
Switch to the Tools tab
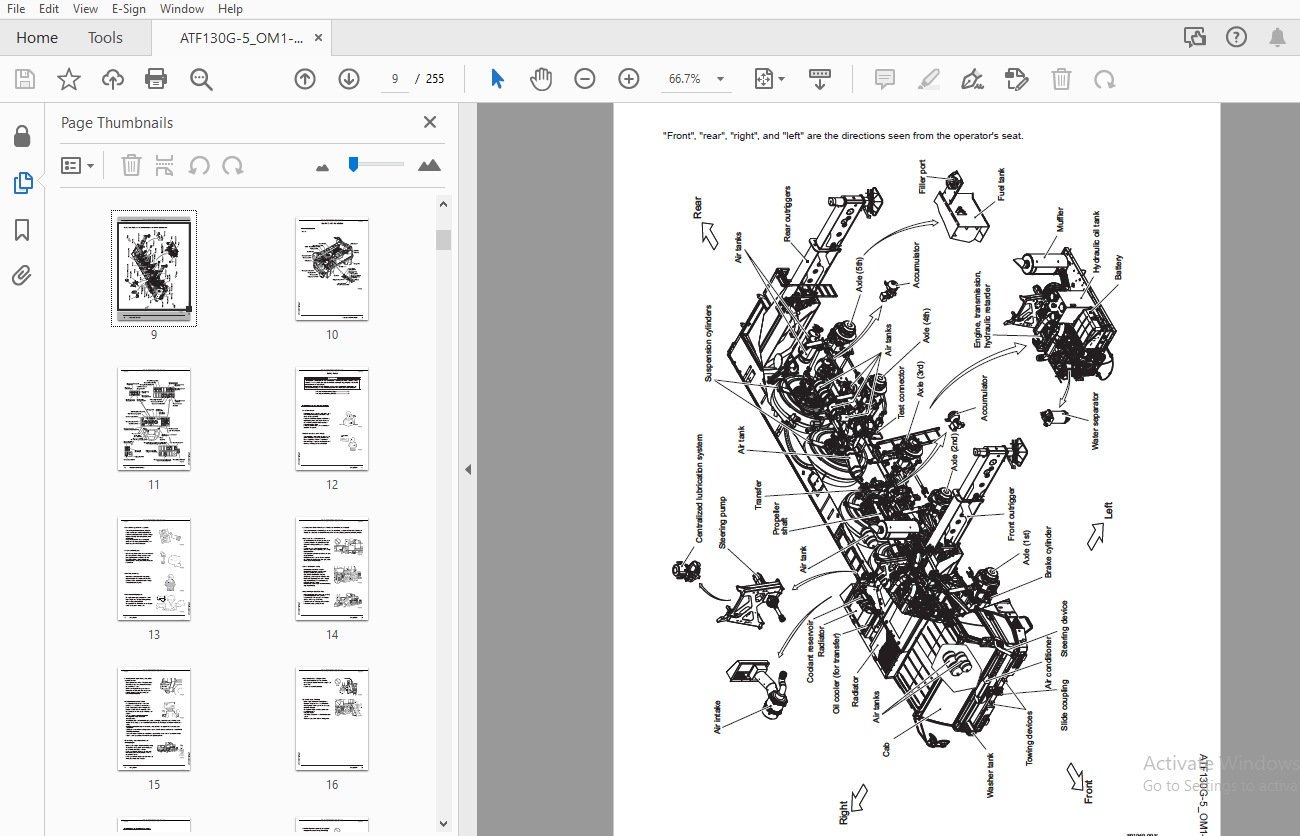(105, 38)
